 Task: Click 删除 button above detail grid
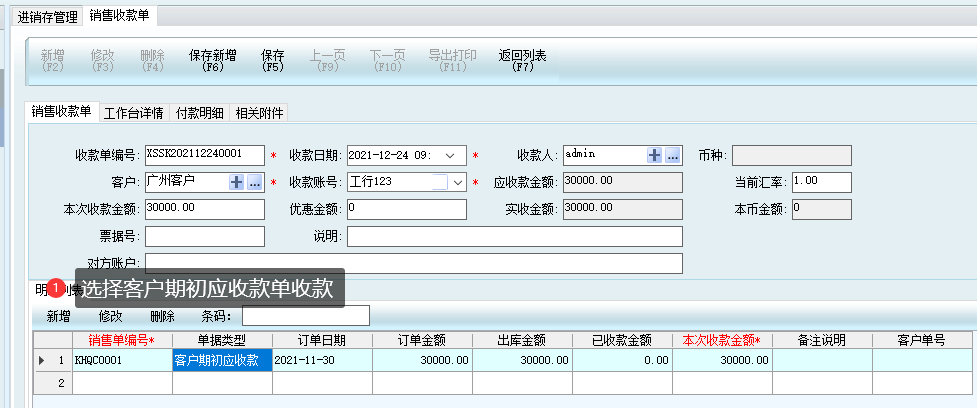pos(162,316)
